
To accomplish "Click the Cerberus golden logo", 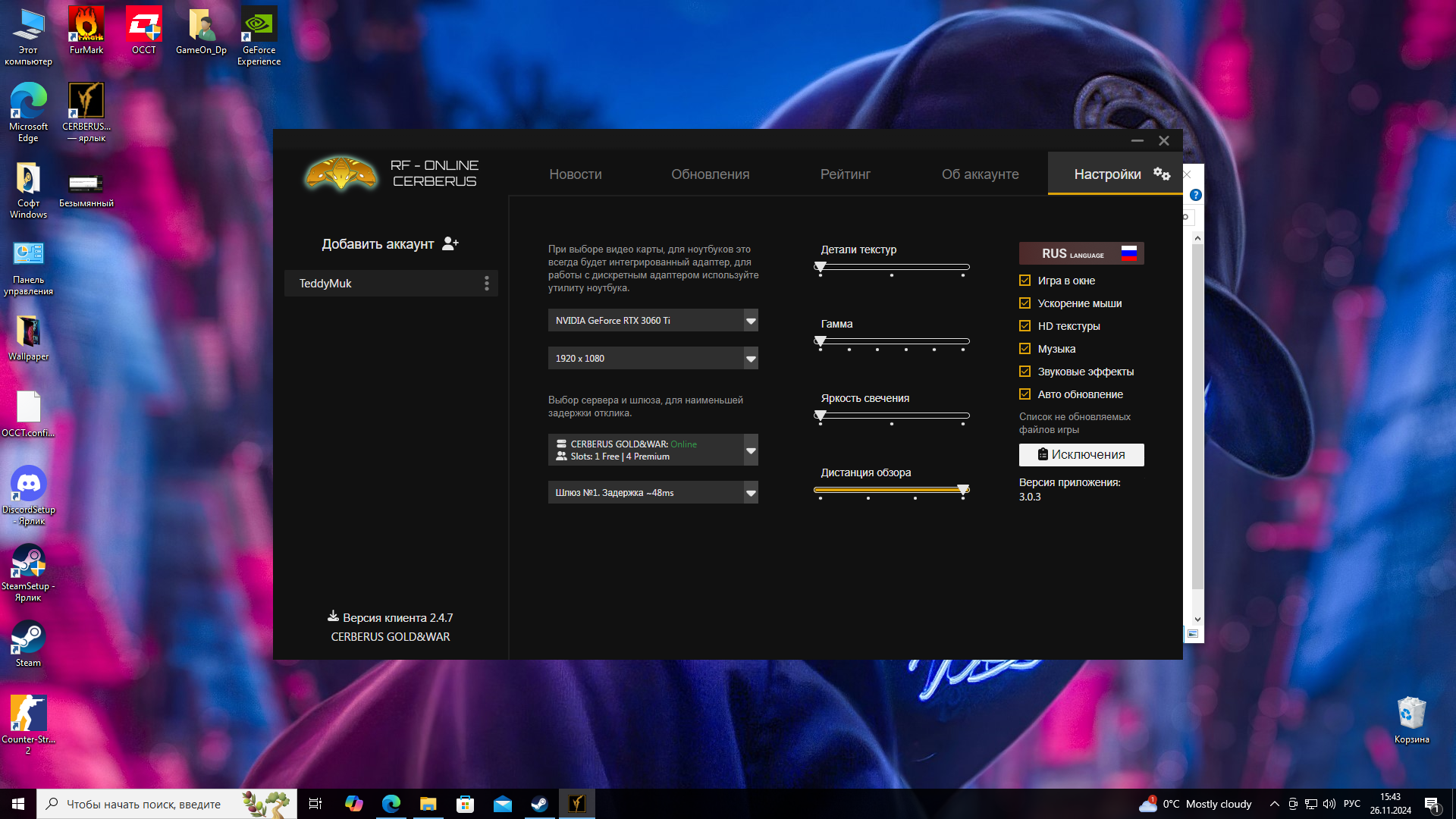I will coord(340,174).
